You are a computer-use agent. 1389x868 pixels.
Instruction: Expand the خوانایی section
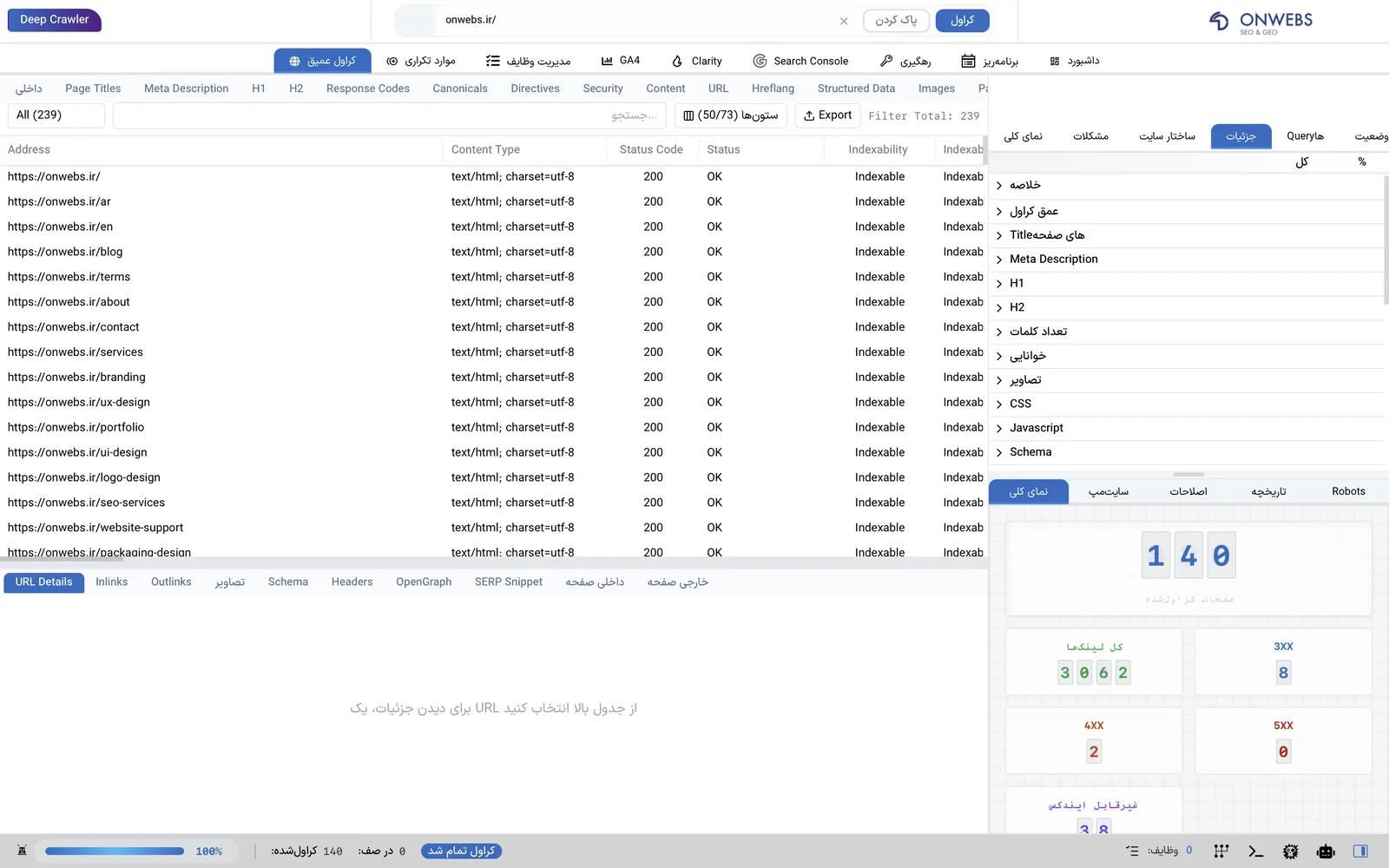pos(1186,356)
